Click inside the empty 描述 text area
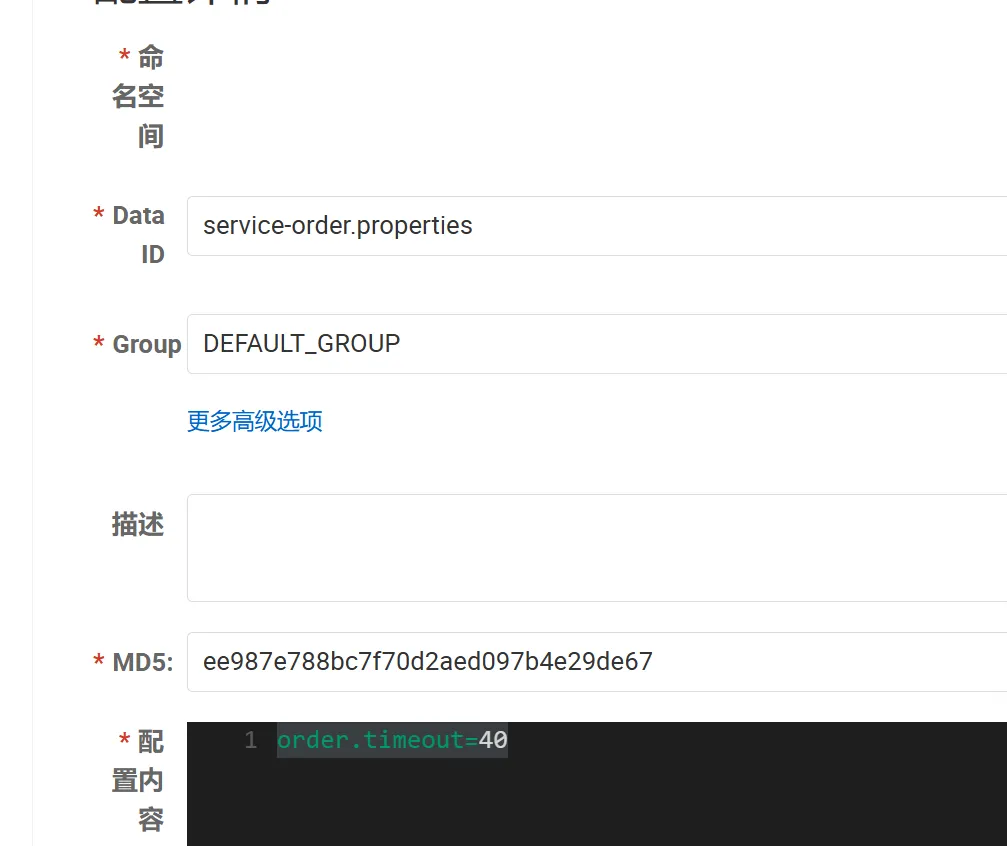Screen dimensions: 1007x846 595,547
